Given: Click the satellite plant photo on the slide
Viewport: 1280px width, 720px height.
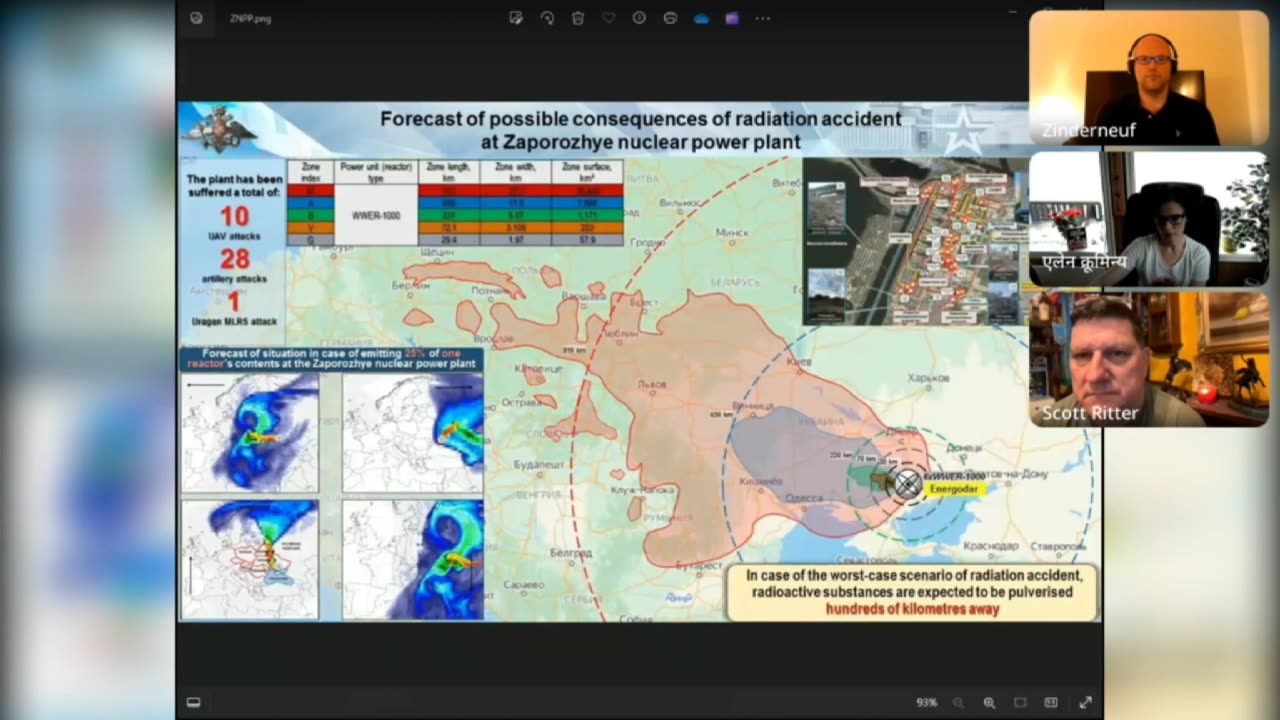Looking at the screenshot, I should pos(915,240).
